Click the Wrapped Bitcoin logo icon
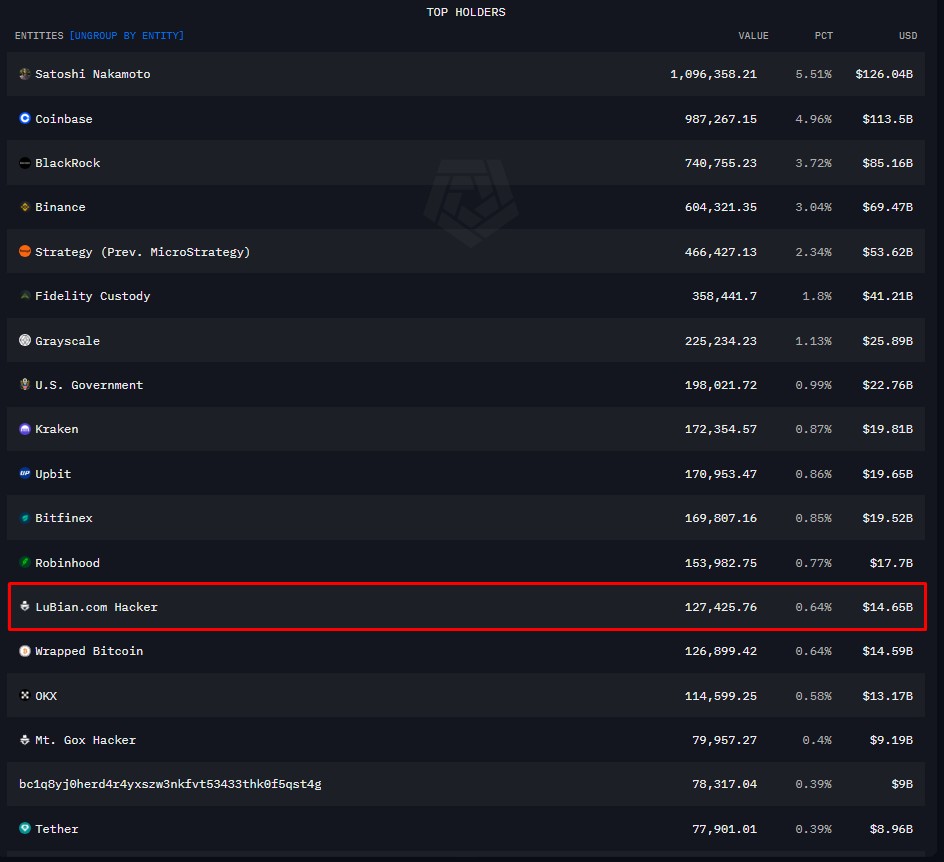This screenshot has height=862, width=944. click(25, 651)
